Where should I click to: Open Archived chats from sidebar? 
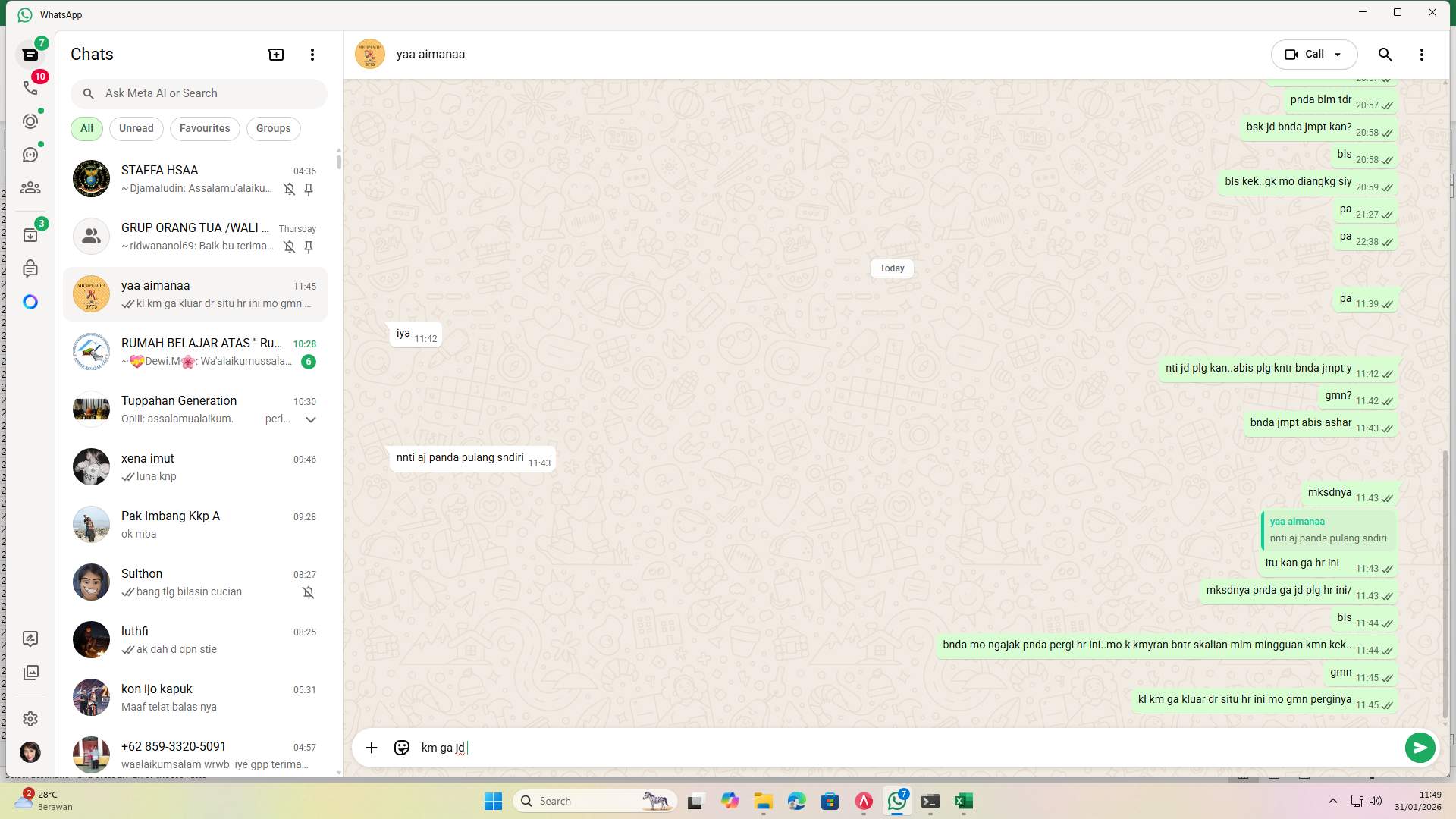30,235
